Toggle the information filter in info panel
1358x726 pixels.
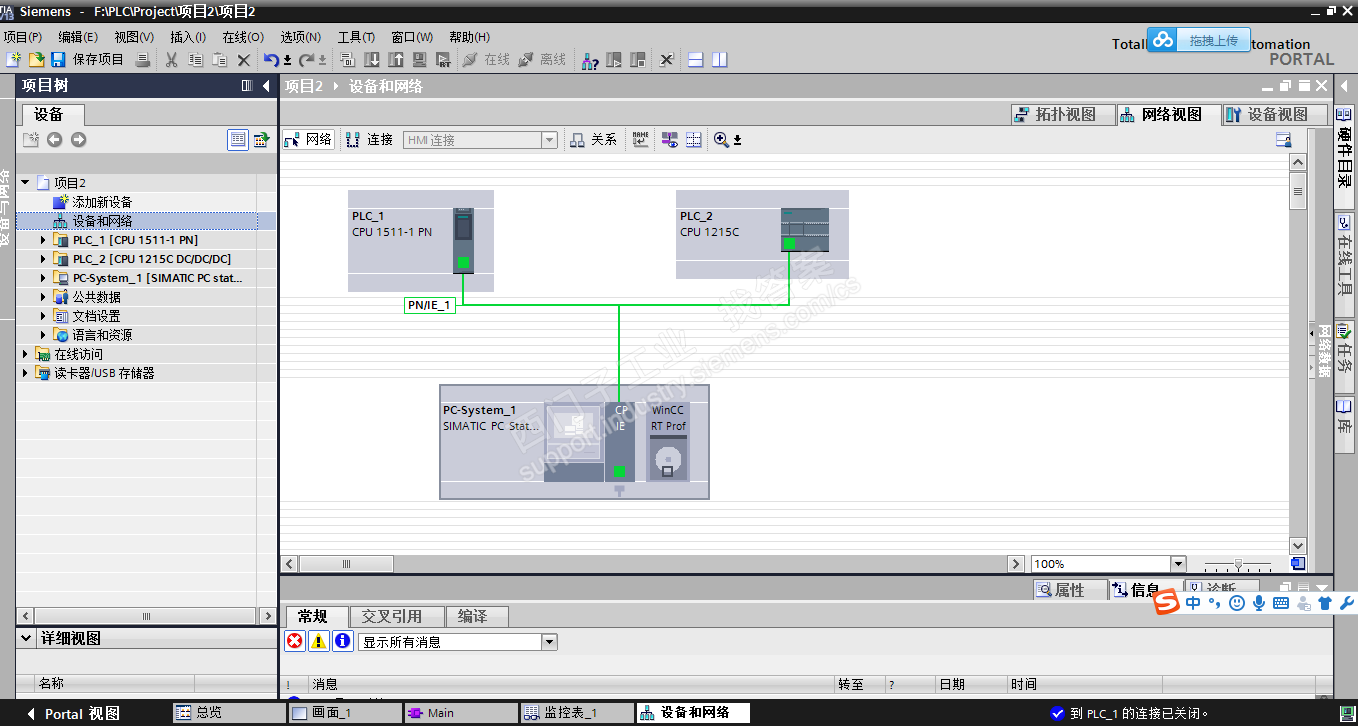pos(342,642)
